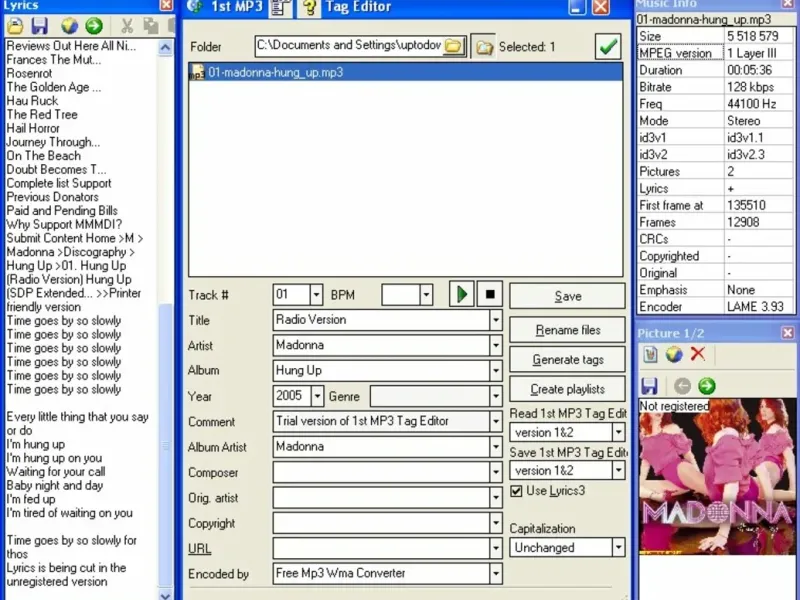Search cover art online via Picture panel globe

674,354
